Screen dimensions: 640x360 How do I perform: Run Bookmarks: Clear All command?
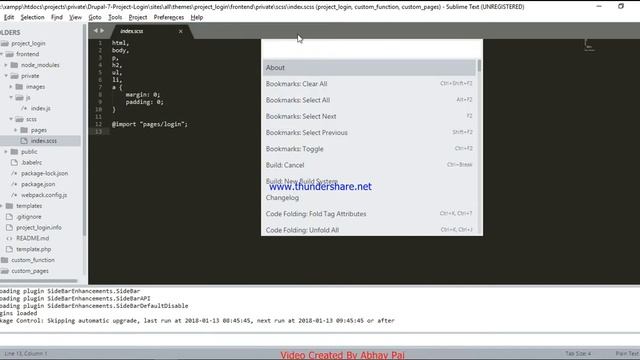click(x=369, y=84)
